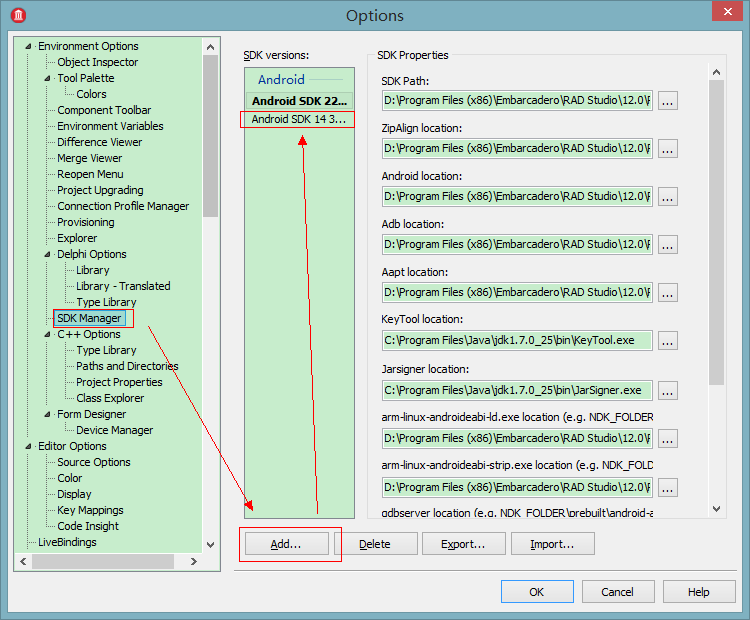Browse for arm-linux-androideabi-strip.exe location

point(668,487)
